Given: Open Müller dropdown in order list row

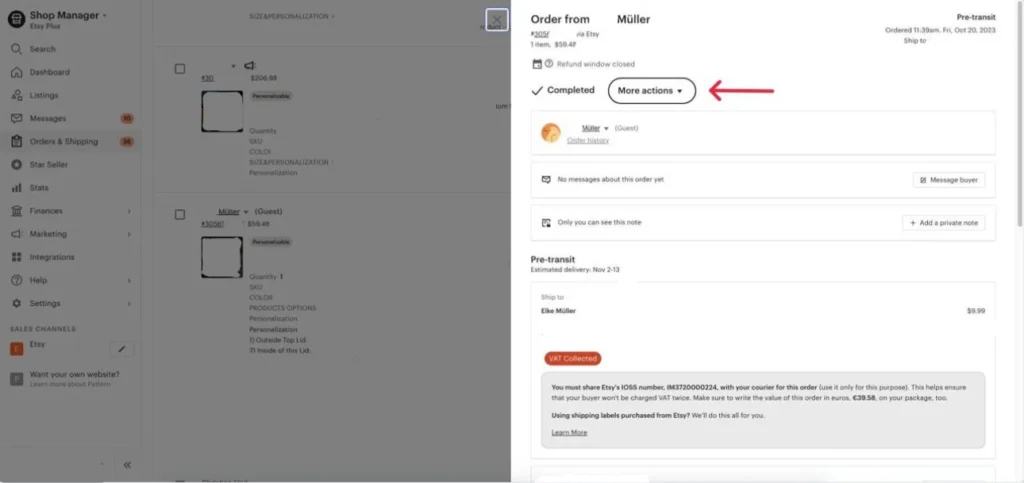Looking at the screenshot, I should click(246, 212).
